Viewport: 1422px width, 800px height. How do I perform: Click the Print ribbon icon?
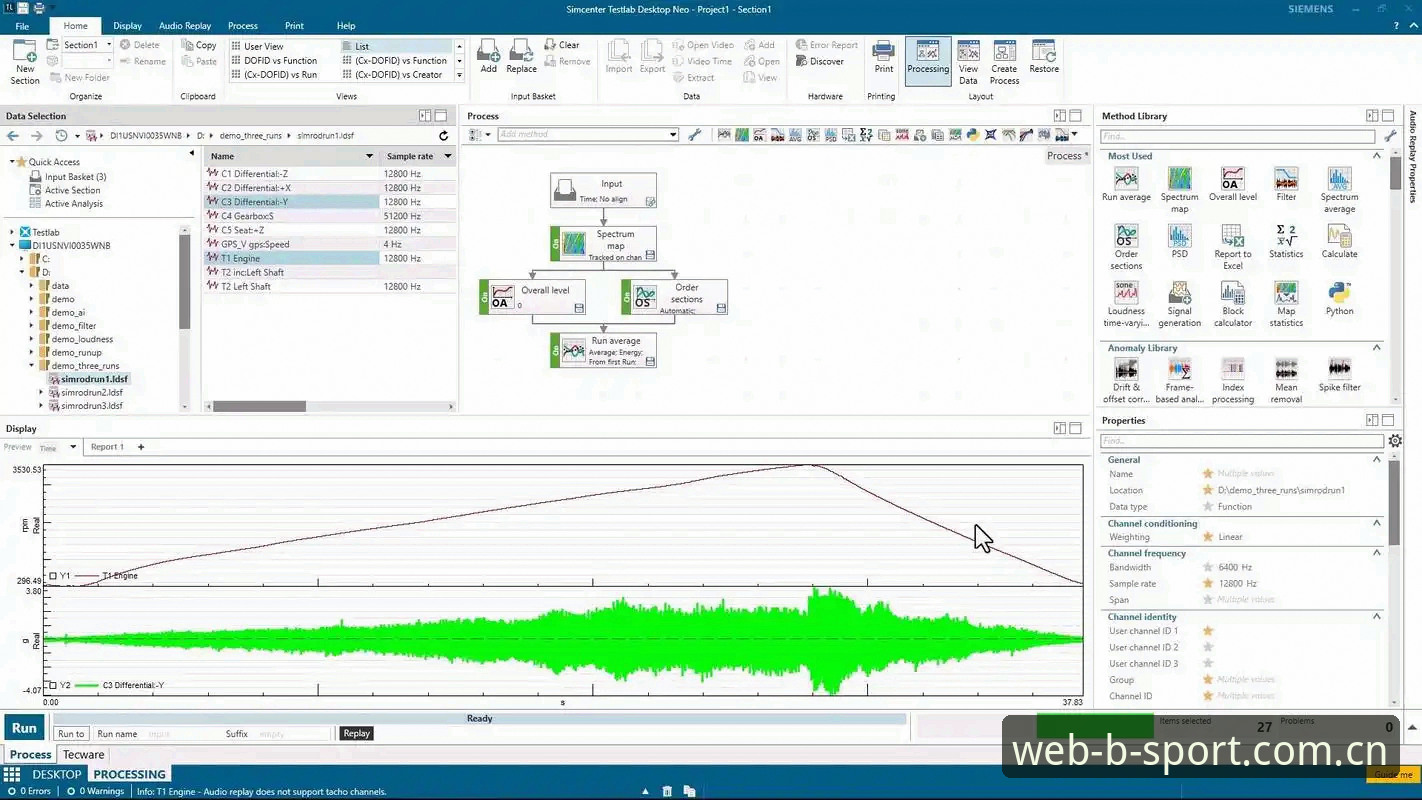[883, 57]
